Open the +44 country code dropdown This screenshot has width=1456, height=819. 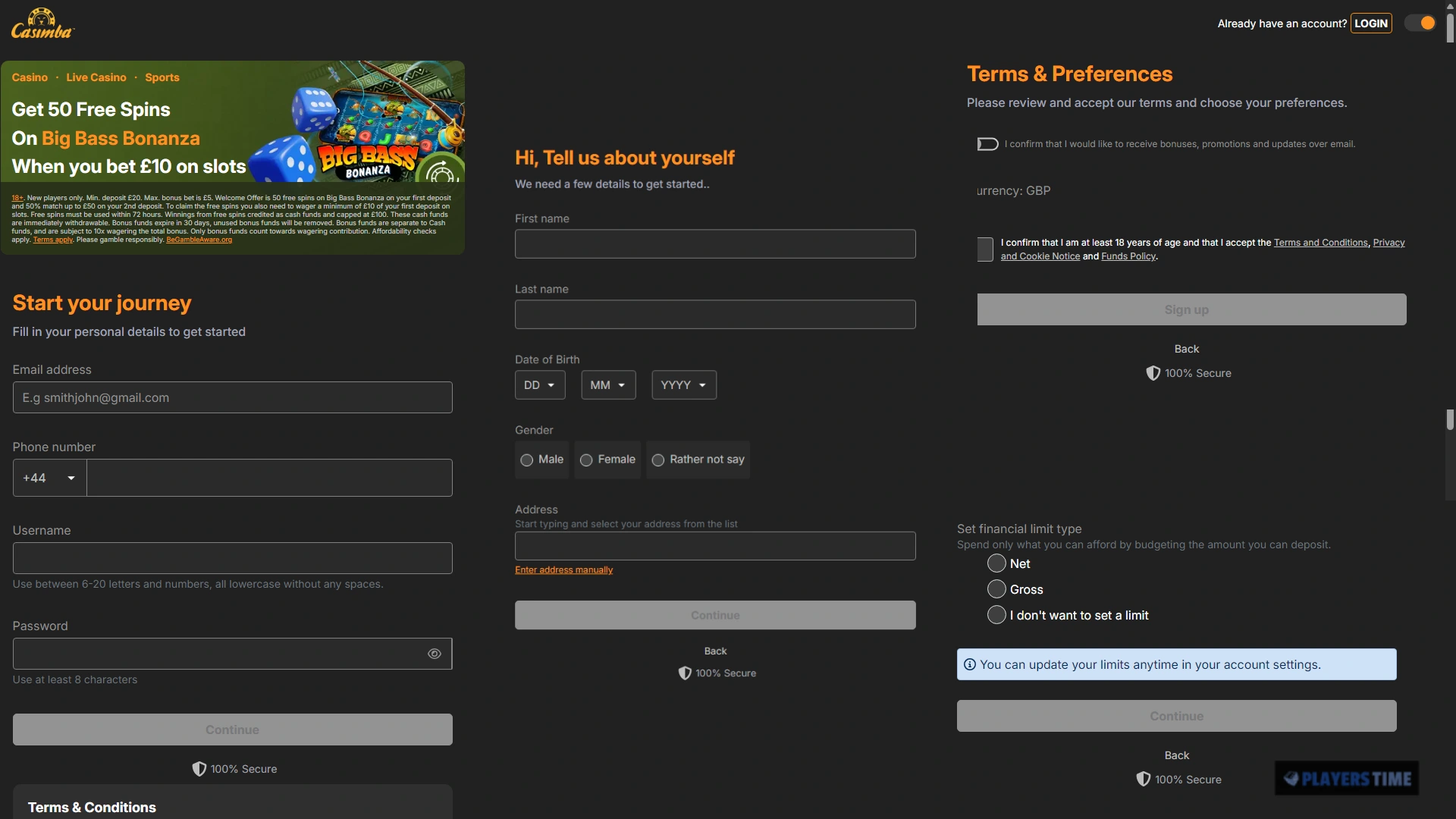coord(49,478)
